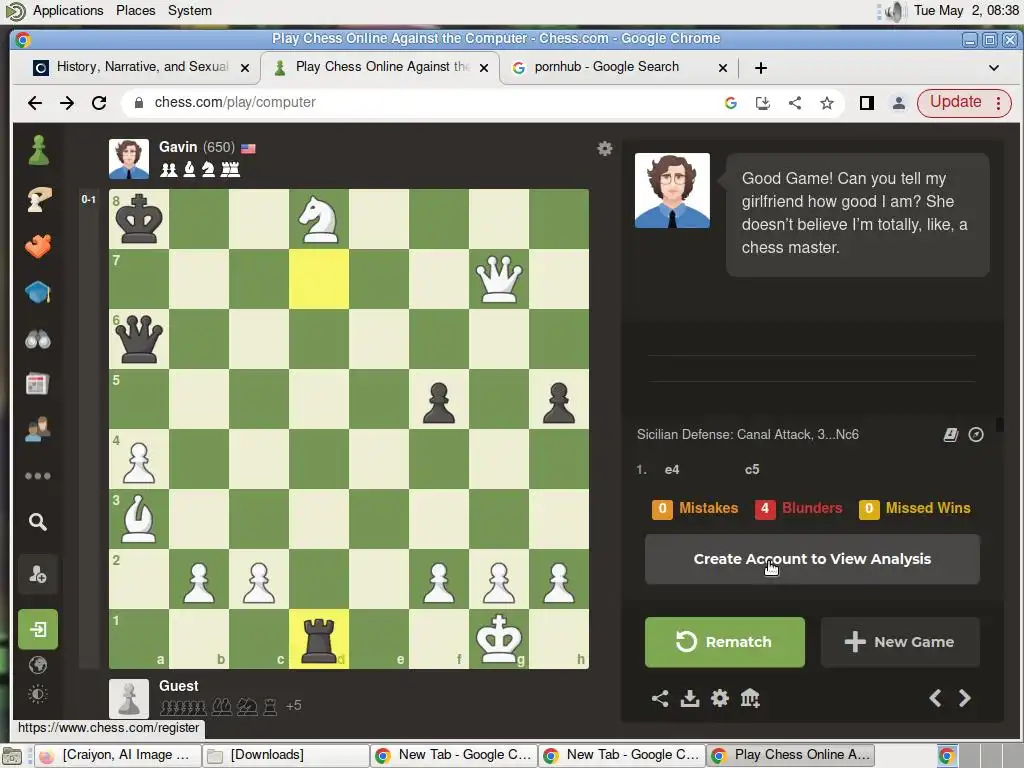1024x768 pixels.
Task: Click the browser forward arrow
Action: tap(67, 103)
